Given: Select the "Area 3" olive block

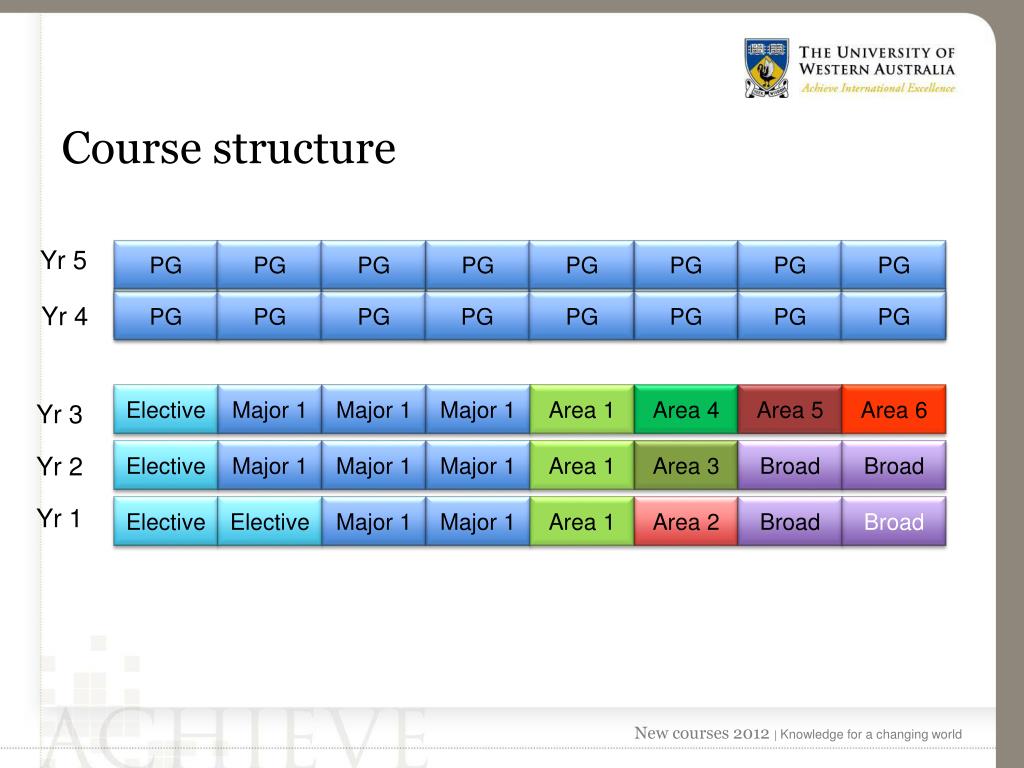Looking at the screenshot, I should pyautogui.click(x=686, y=466).
